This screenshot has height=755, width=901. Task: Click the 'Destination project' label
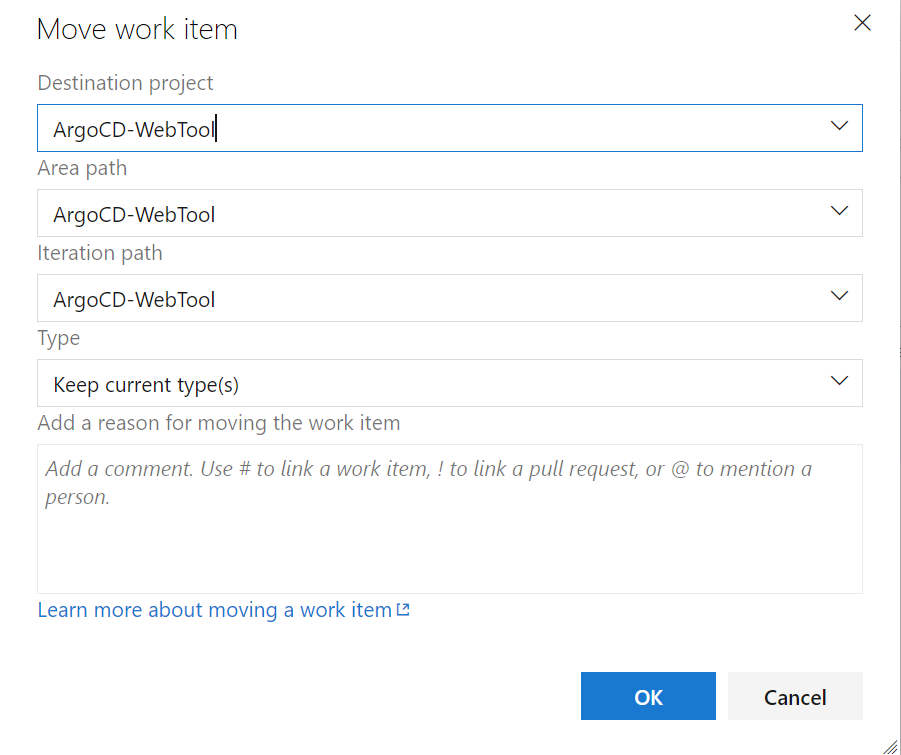coord(125,83)
